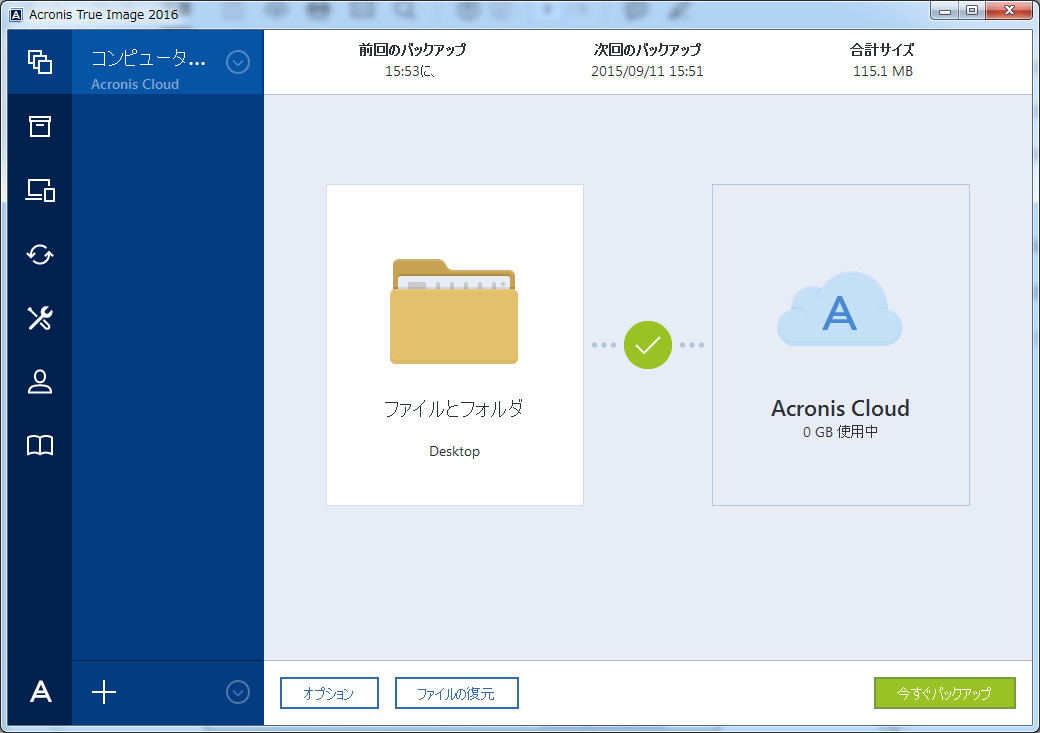This screenshot has height=733, width=1040.
Task: Open the Archive section in the sidebar
Action: tap(39, 126)
